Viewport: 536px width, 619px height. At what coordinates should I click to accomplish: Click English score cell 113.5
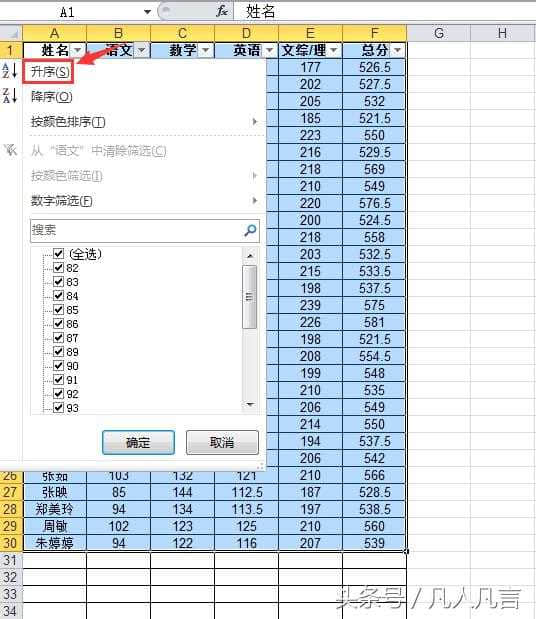coord(246,509)
